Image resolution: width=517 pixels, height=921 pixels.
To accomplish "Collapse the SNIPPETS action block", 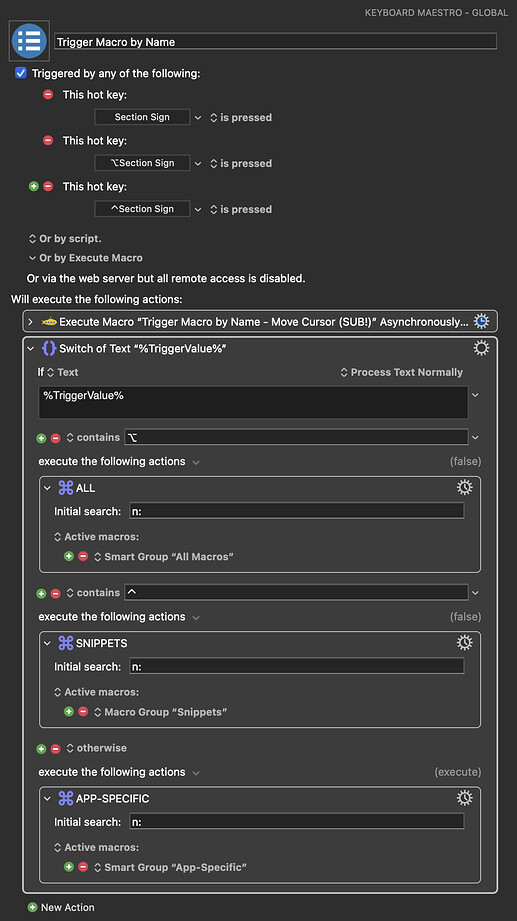I will coord(48,643).
